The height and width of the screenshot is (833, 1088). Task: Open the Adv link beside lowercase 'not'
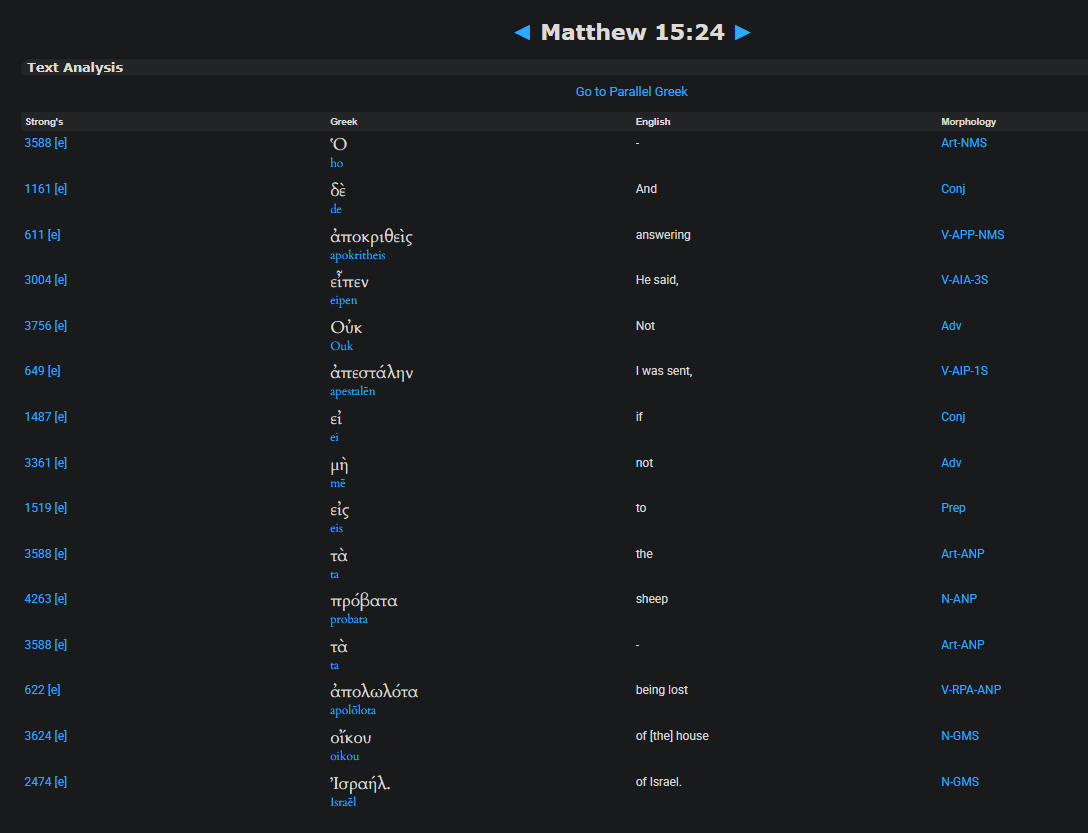pyautogui.click(x=951, y=462)
